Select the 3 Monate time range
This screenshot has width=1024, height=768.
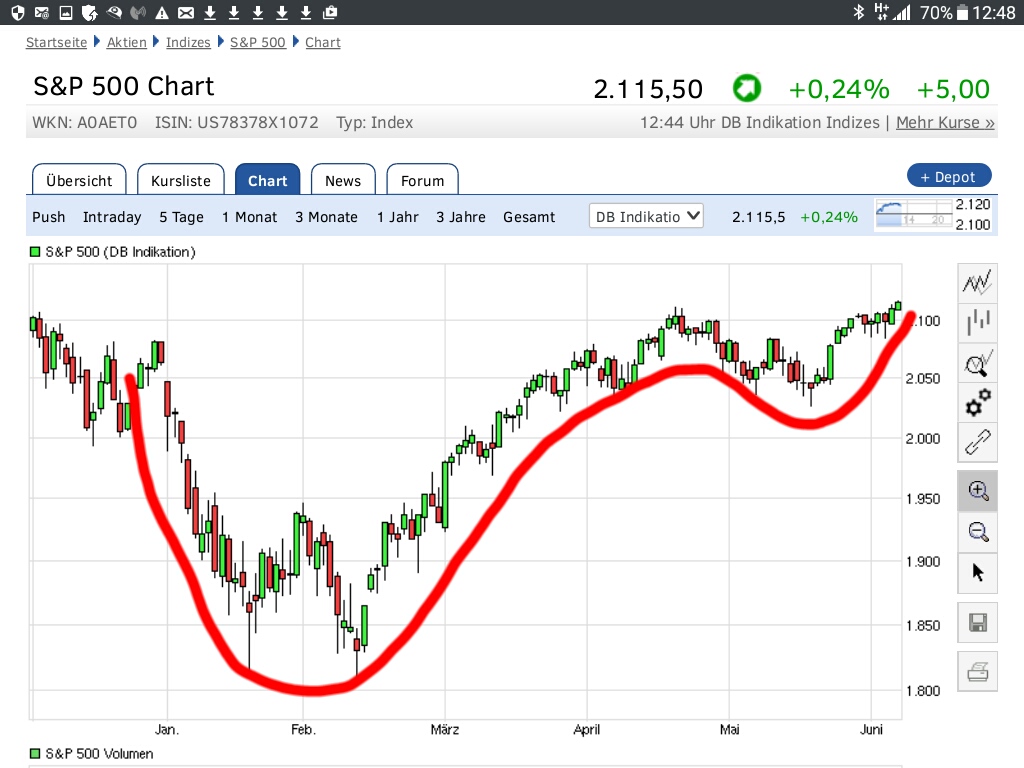326,217
